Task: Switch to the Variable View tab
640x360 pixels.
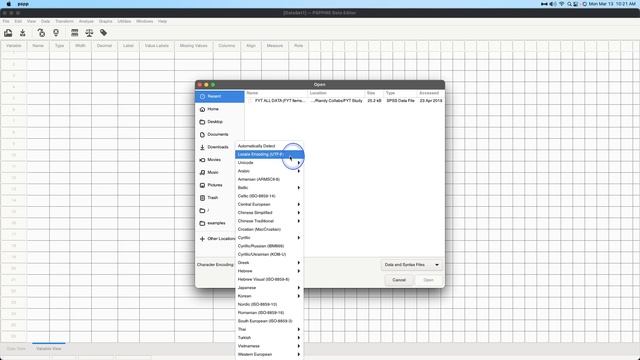Action: tap(49, 349)
